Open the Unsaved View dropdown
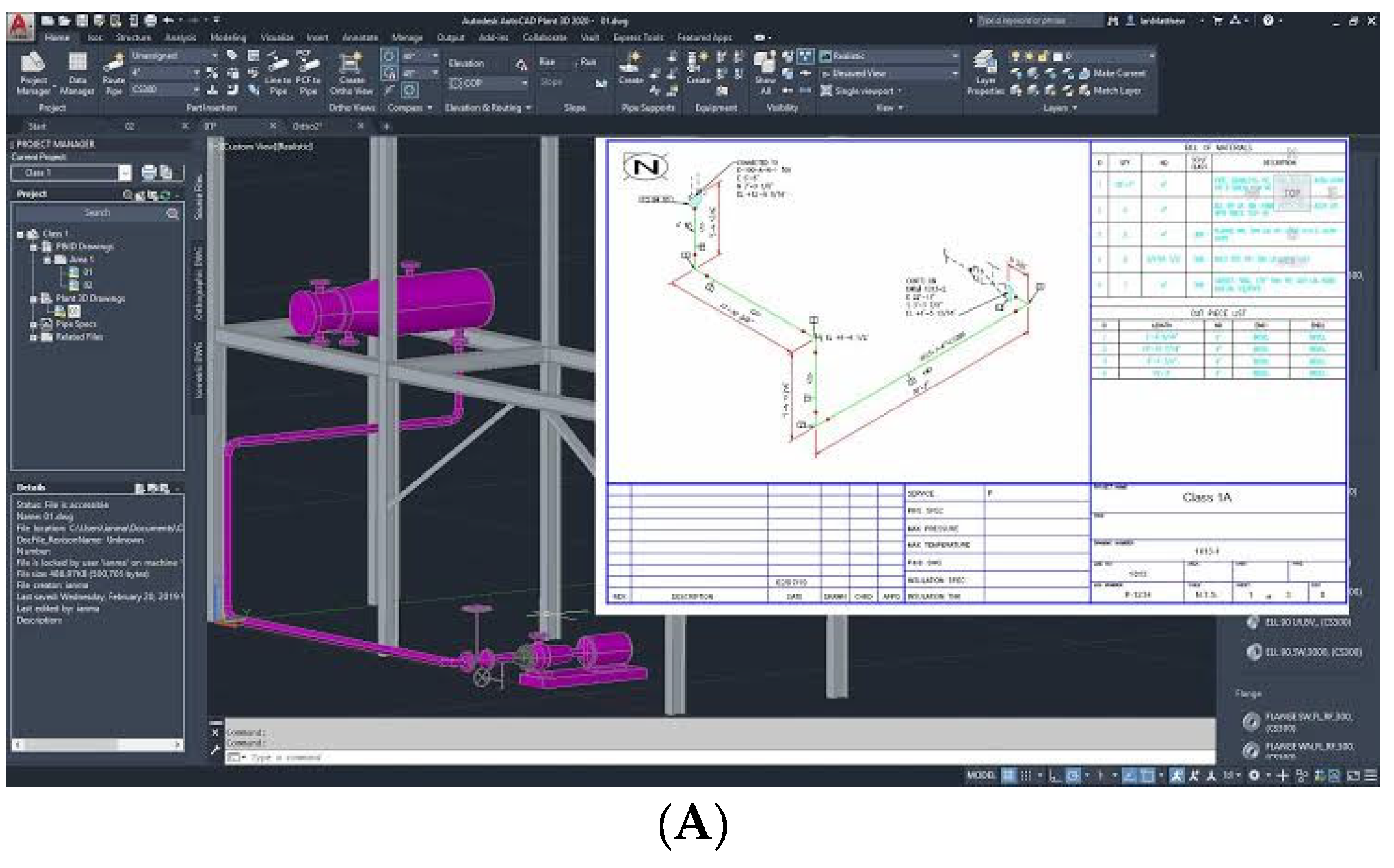This screenshot has width=1394, height=868. (x=889, y=74)
